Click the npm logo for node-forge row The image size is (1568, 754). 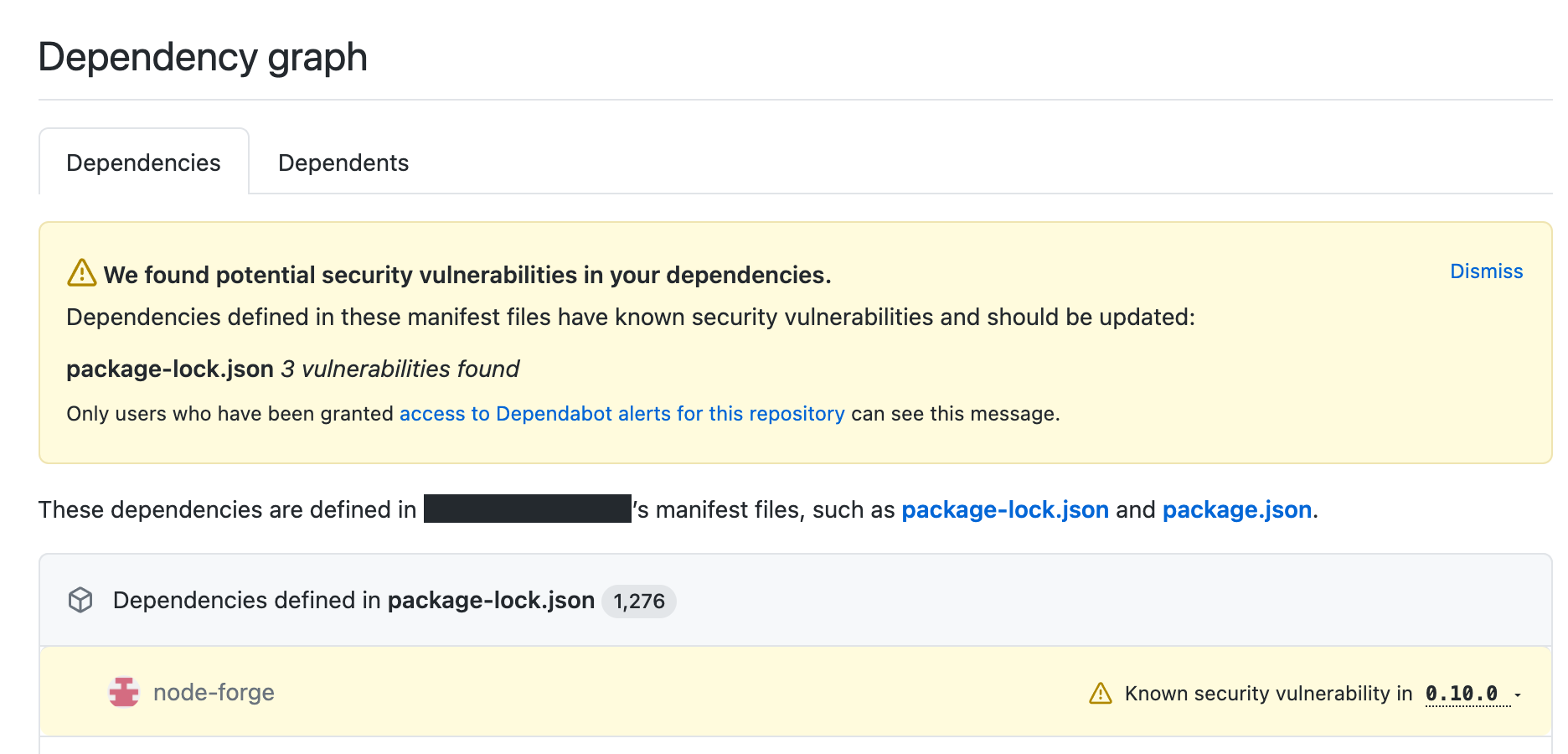[123, 691]
